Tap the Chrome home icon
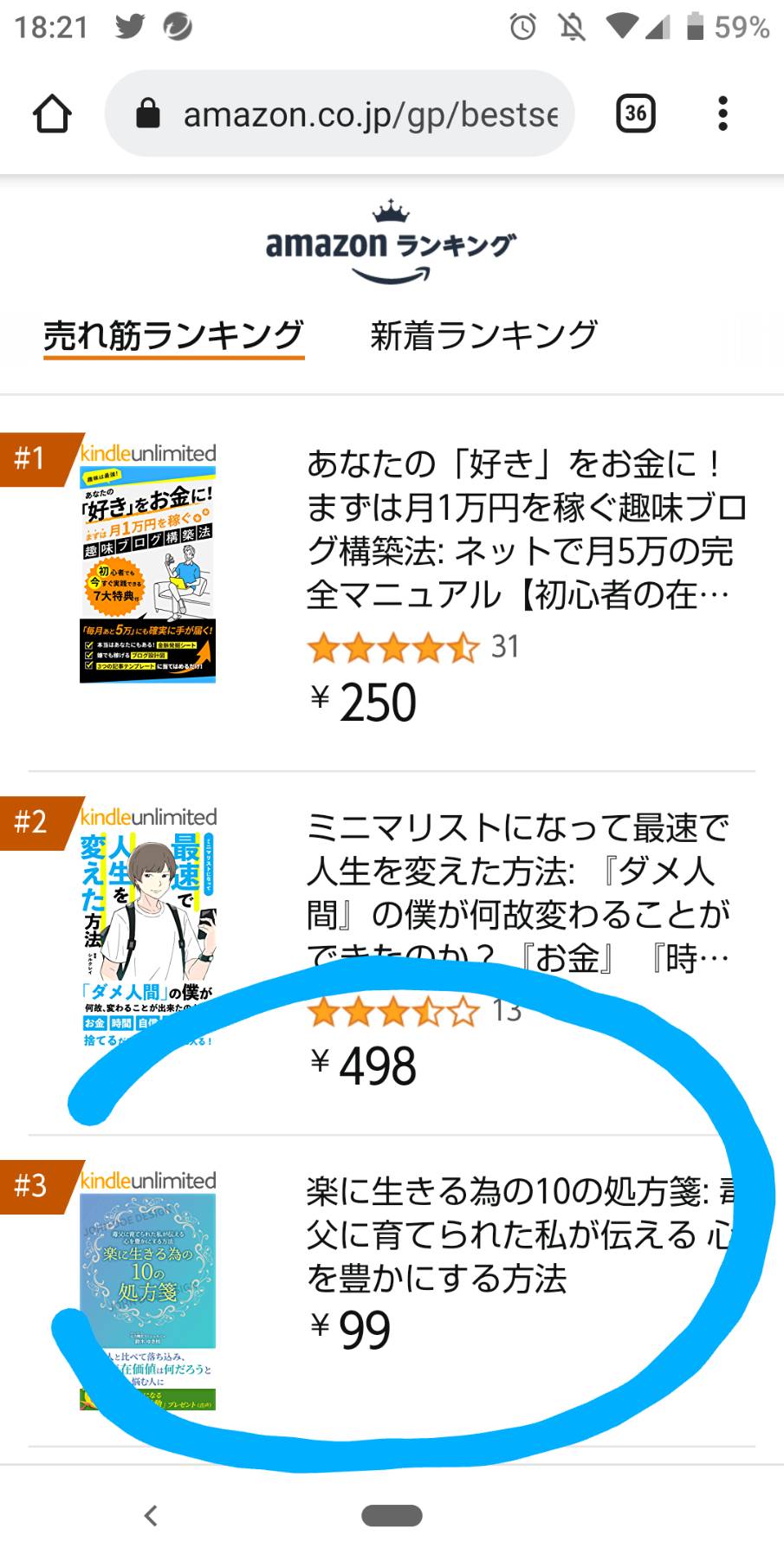 tap(51, 113)
